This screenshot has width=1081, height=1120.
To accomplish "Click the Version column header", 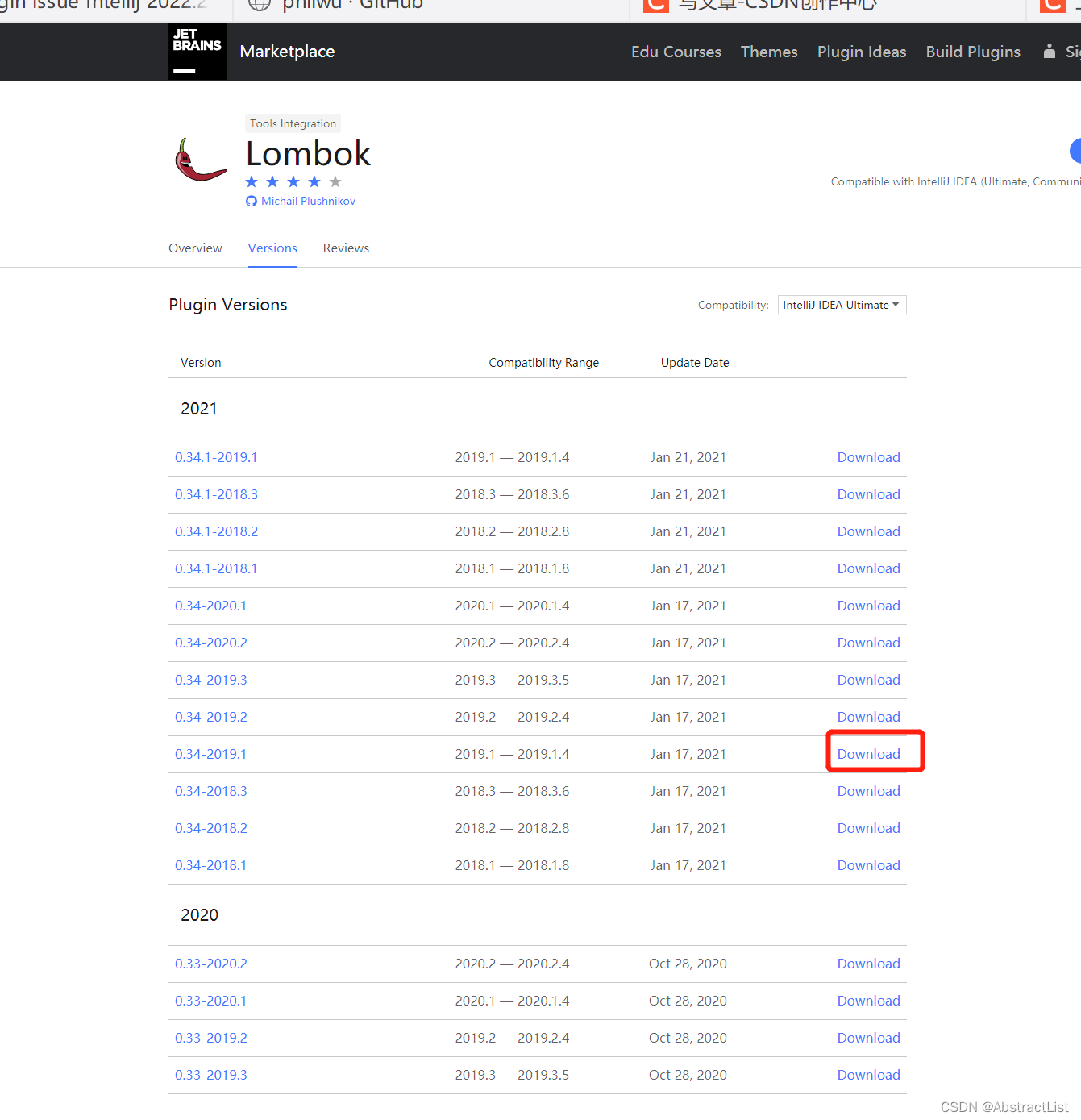I will pos(201,363).
